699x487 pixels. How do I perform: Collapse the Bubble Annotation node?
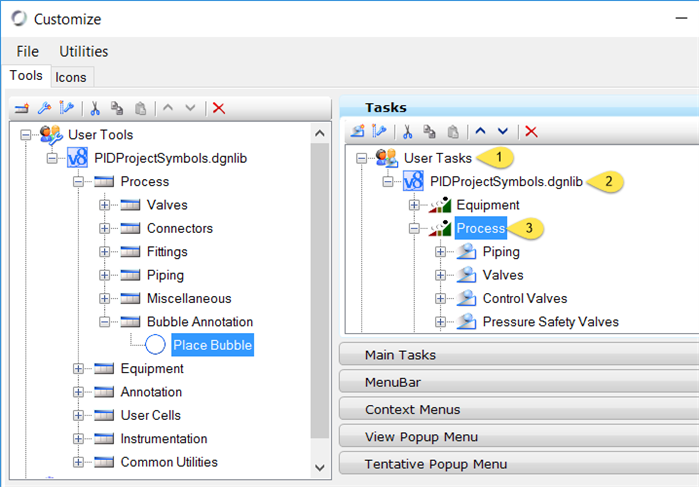point(104,322)
